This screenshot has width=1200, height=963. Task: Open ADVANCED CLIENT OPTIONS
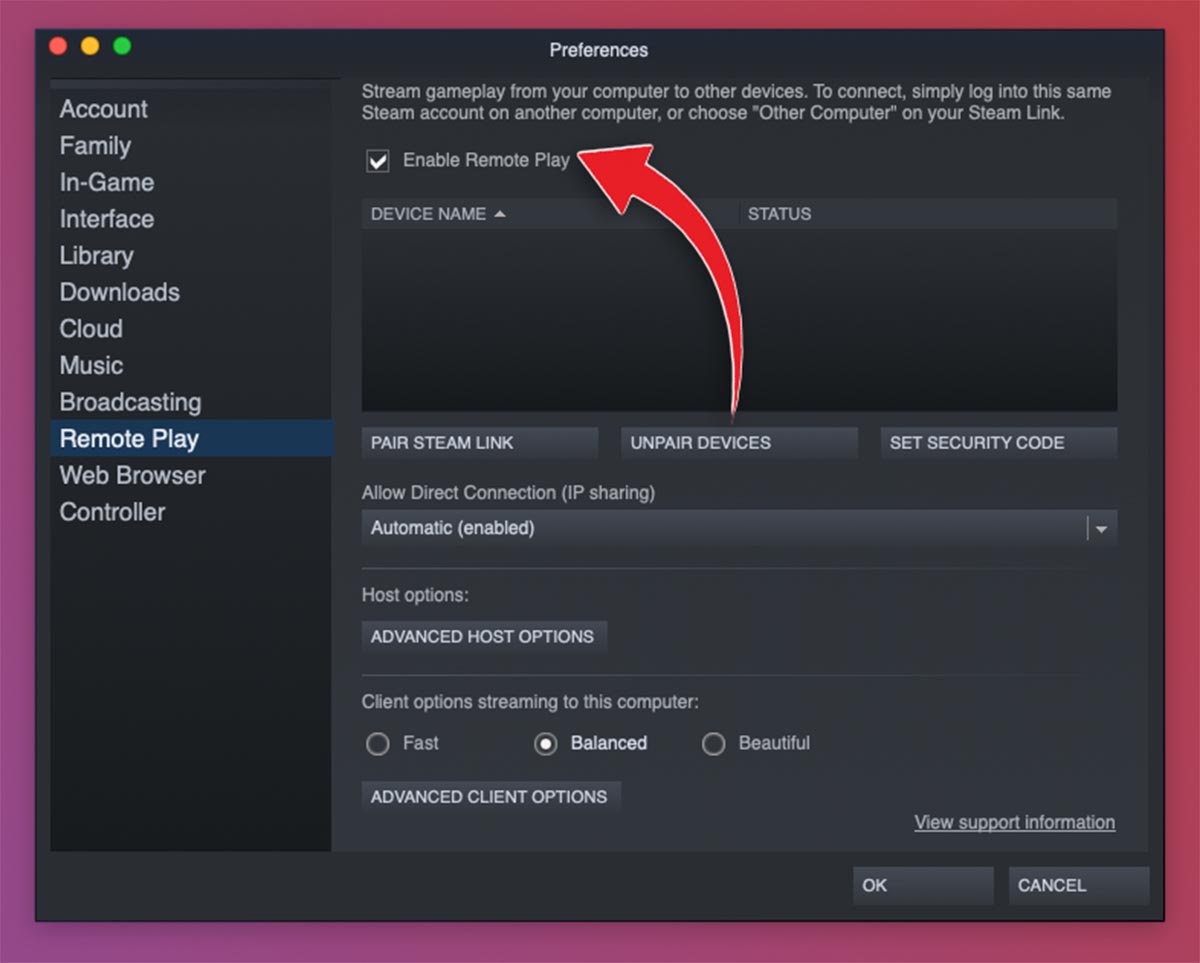coord(490,797)
